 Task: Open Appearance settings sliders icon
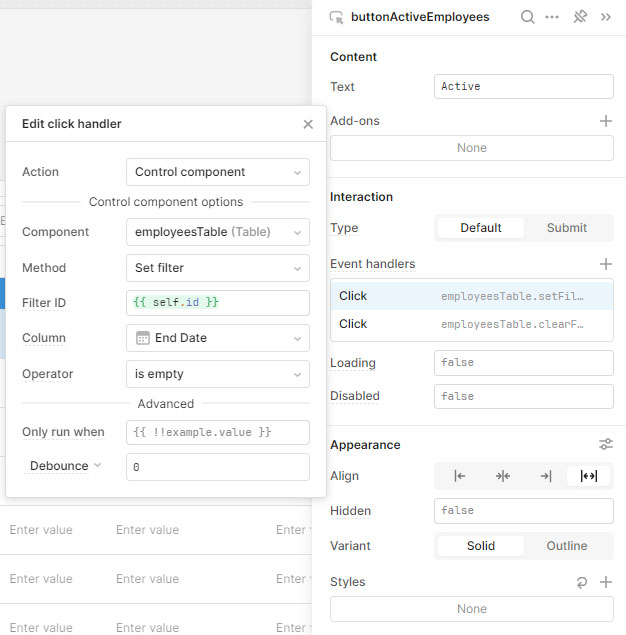tap(605, 445)
